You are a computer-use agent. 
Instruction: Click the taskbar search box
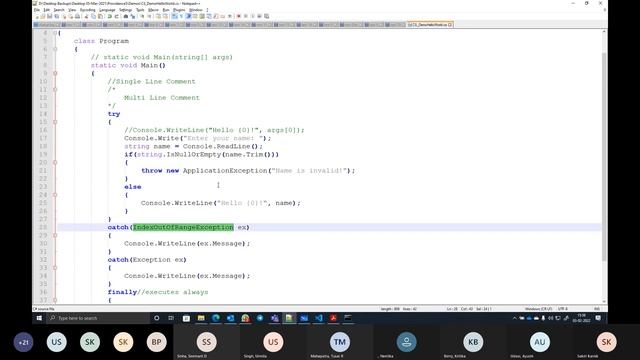tap(98, 318)
